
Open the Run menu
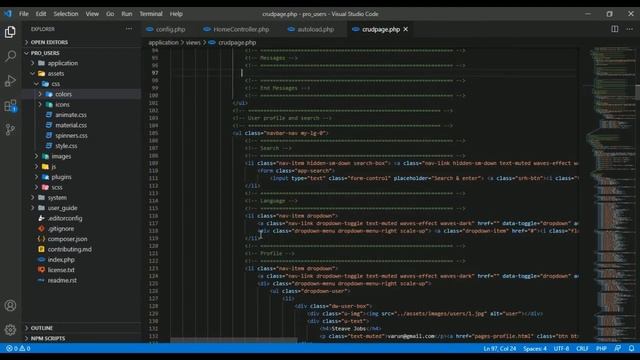127,13
